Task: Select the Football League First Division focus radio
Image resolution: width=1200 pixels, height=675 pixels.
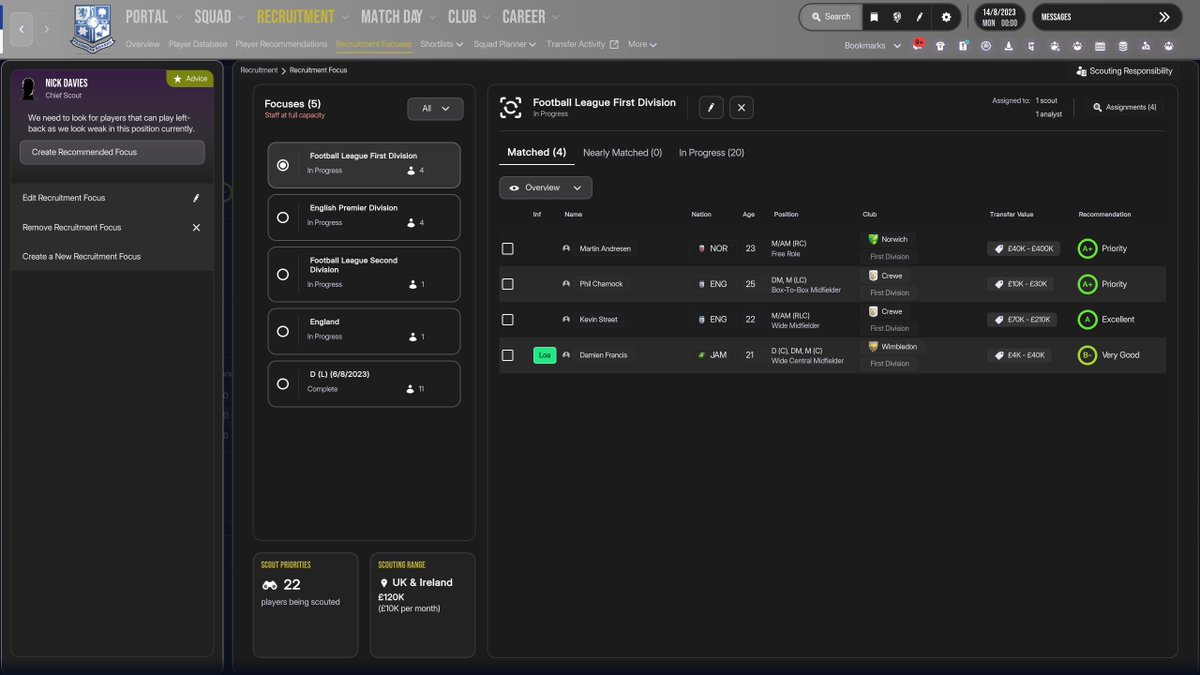Action: point(283,165)
